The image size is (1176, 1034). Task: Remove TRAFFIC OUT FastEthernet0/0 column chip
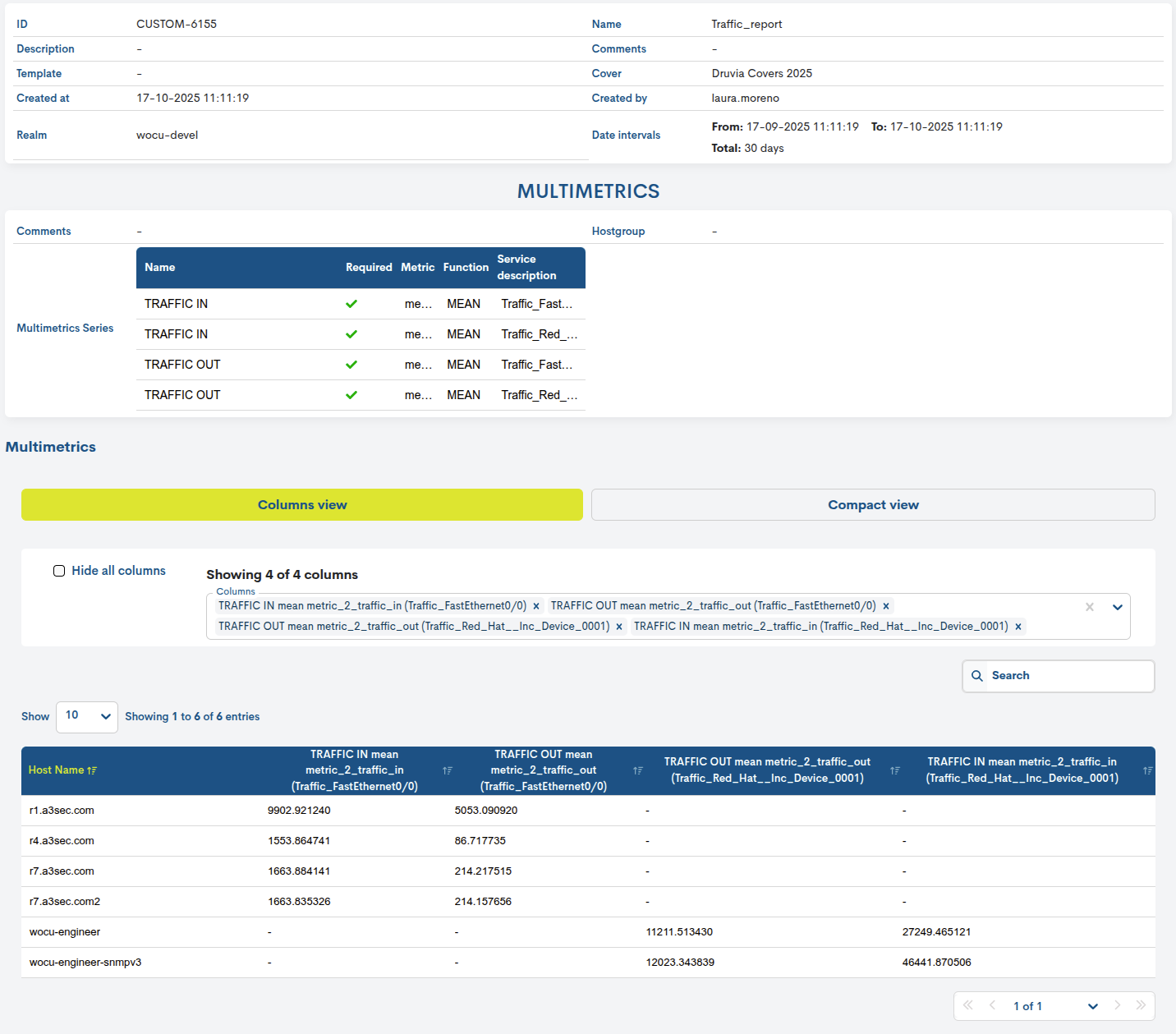click(x=886, y=606)
